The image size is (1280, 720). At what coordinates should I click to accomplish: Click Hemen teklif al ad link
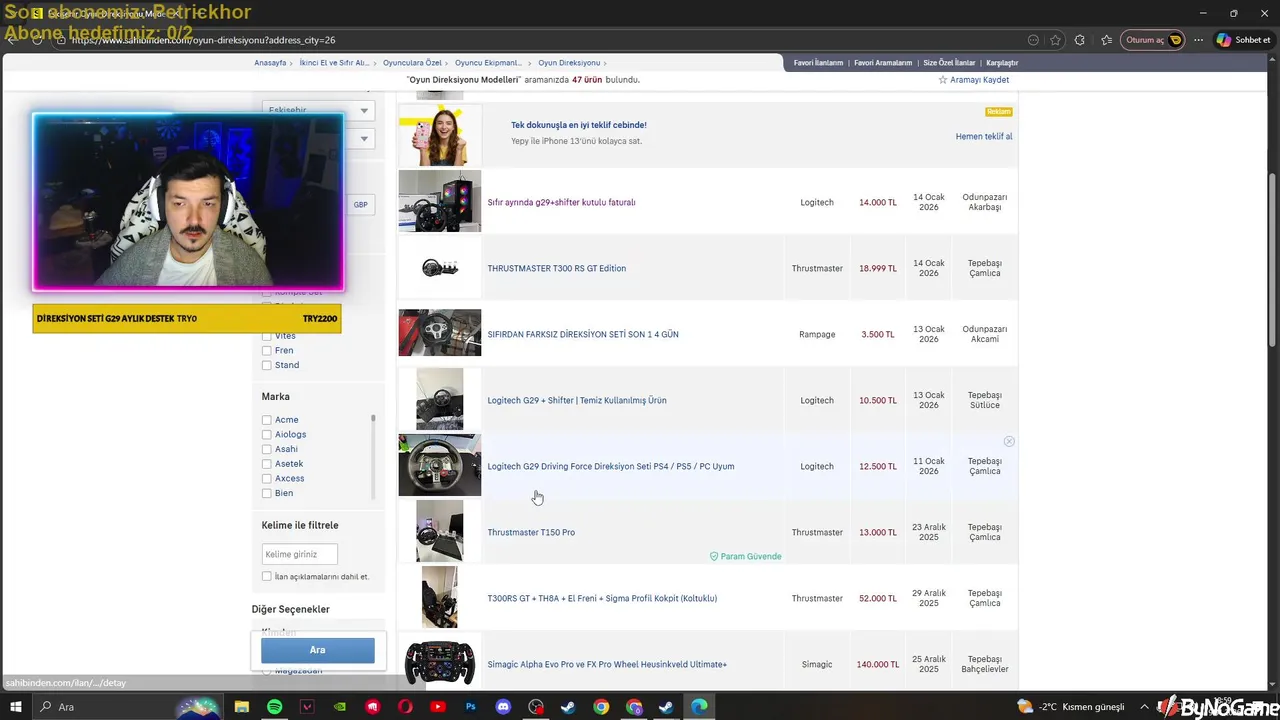(x=984, y=136)
